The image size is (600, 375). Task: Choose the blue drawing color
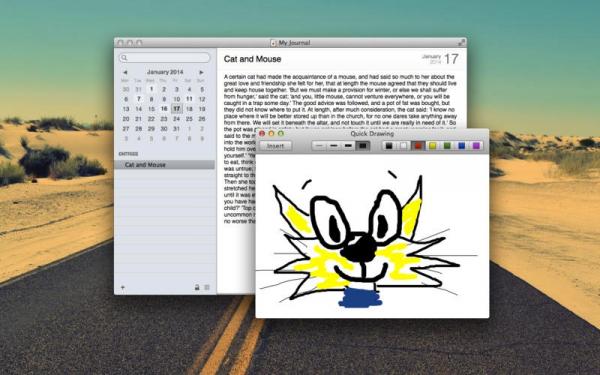coord(462,146)
